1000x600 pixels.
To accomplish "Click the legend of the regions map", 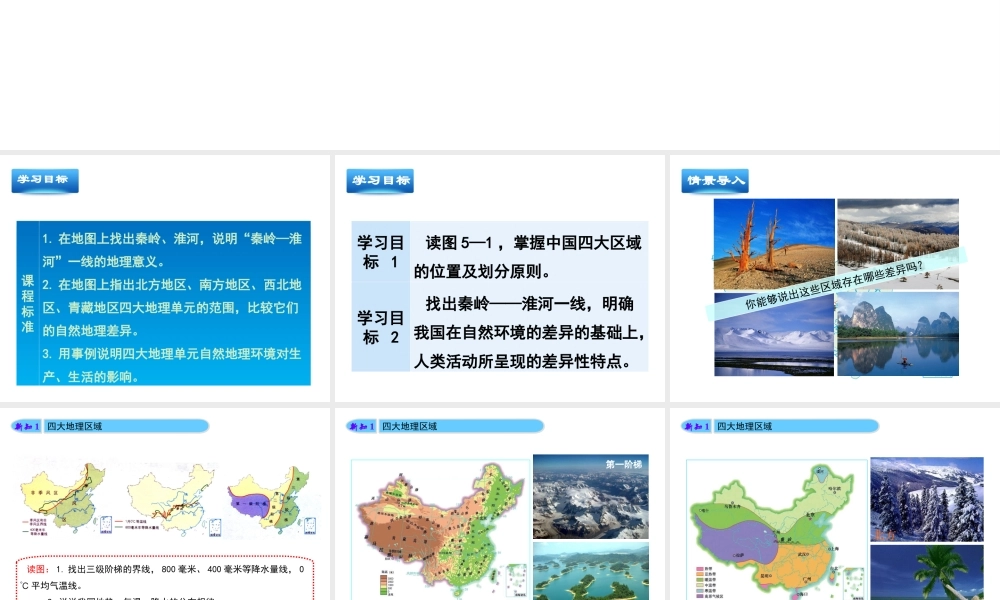I will pos(709,582).
